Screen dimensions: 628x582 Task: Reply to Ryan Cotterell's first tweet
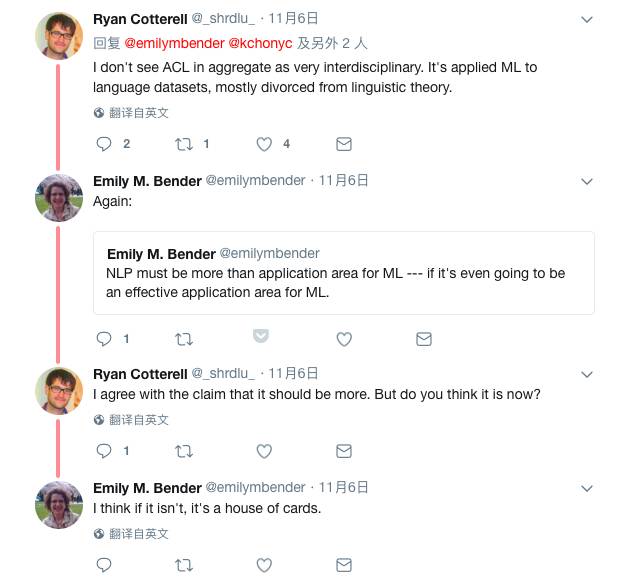104,144
